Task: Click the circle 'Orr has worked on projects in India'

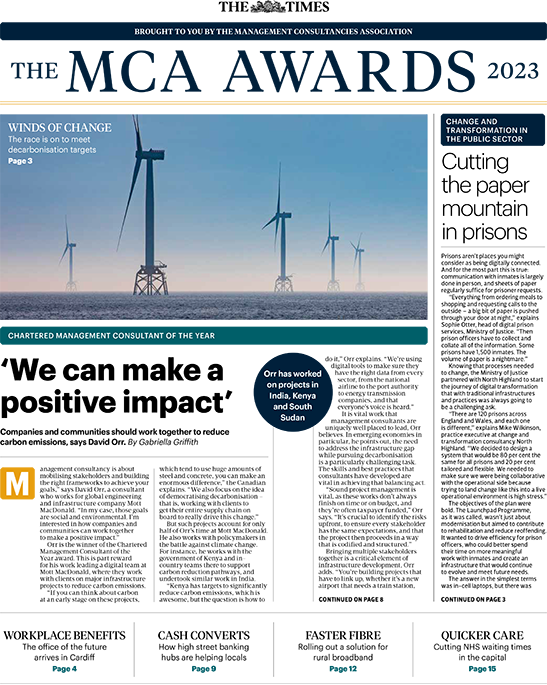Action: [x=292, y=392]
